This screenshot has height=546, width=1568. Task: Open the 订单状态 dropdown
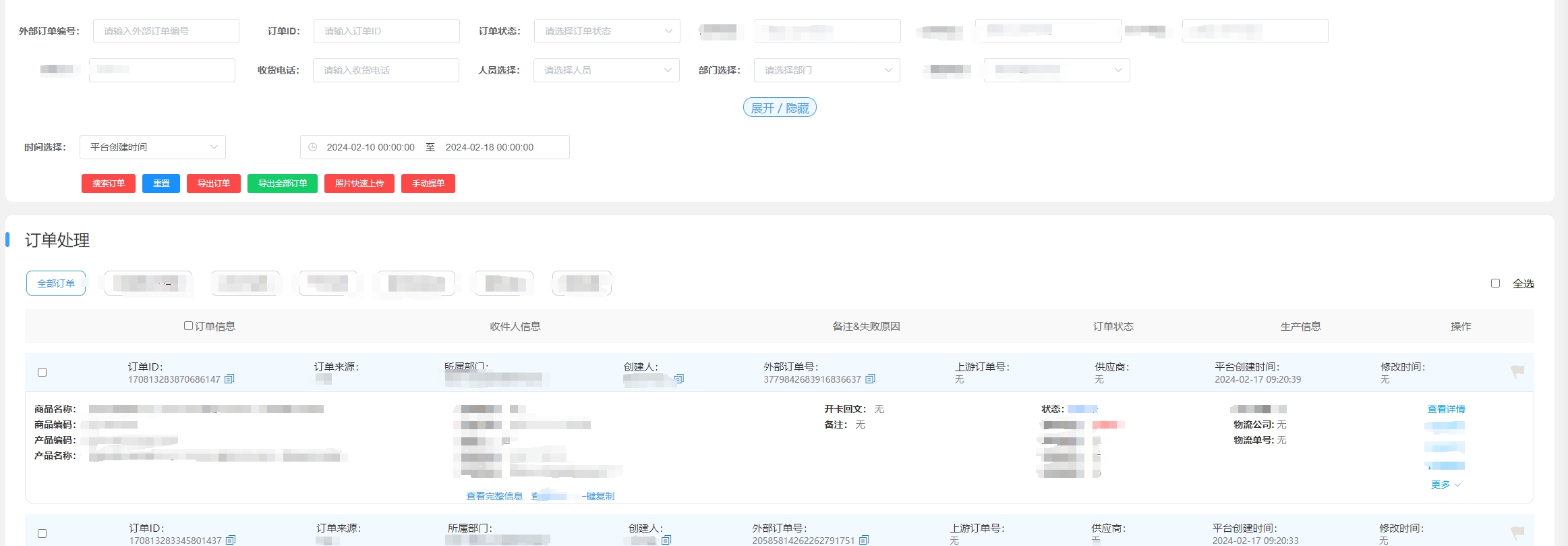(607, 31)
